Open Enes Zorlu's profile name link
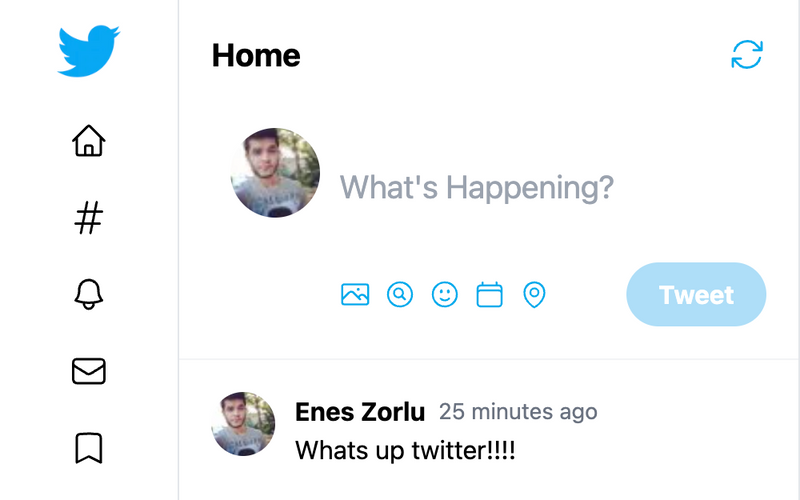The height and width of the screenshot is (500, 800). pyautogui.click(x=360, y=412)
